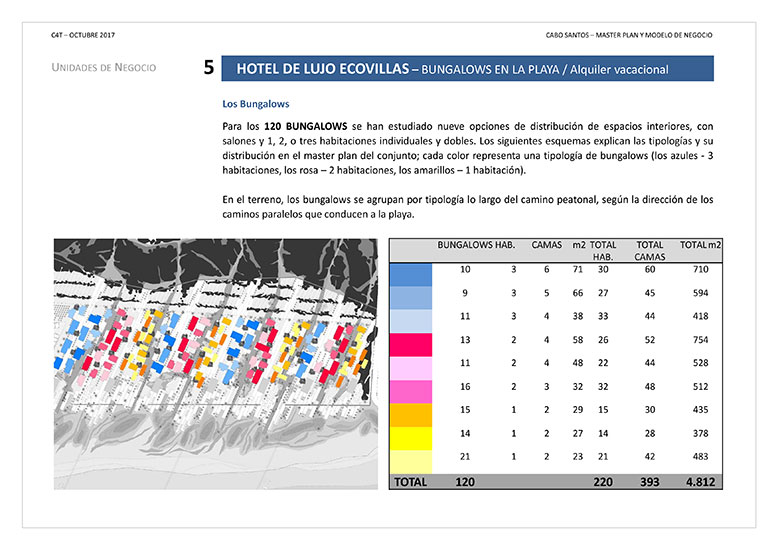The image size is (778, 550).
Task: Select the medium blue swatch with 9 bungalows
Action: point(410,297)
